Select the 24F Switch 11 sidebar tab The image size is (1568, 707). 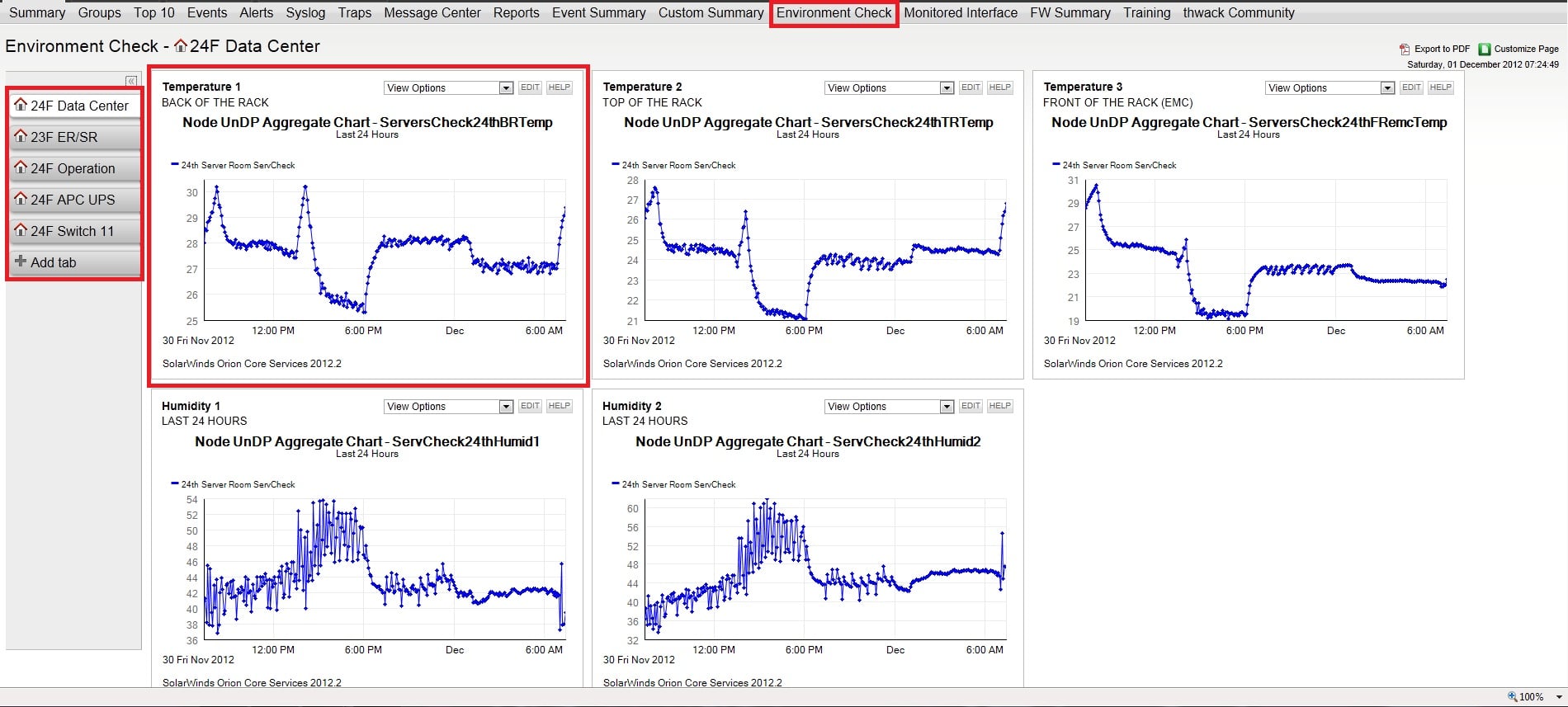(74, 231)
